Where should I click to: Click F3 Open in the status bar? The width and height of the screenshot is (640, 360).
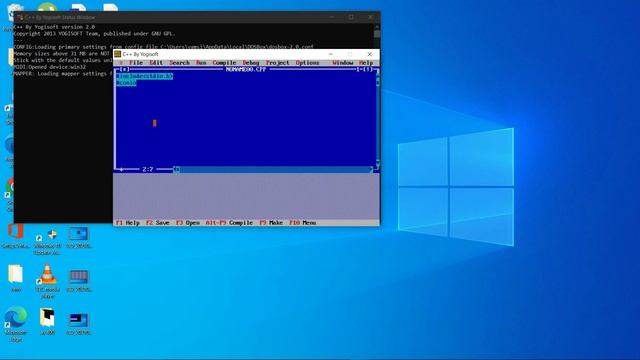pyautogui.click(x=188, y=223)
